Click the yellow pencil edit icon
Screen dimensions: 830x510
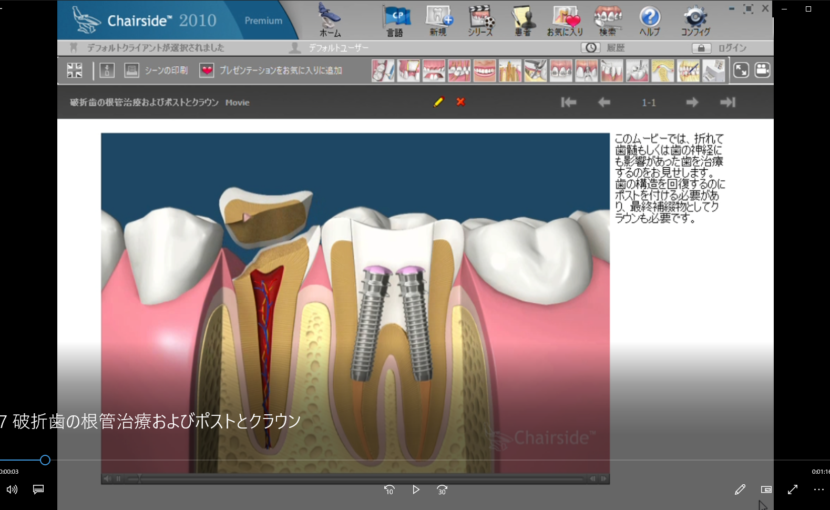[439, 102]
